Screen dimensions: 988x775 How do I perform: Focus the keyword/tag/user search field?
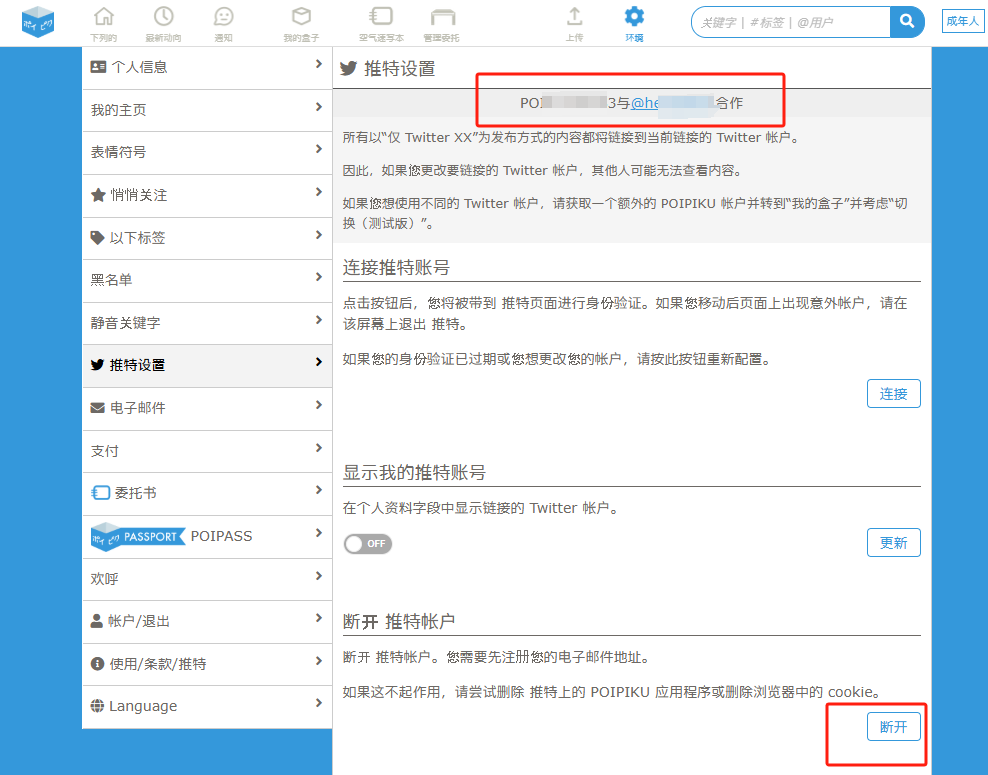791,22
